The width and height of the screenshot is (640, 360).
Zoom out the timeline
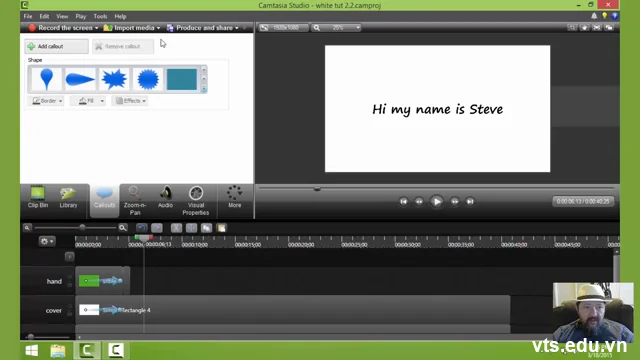(x=27, y=227)
